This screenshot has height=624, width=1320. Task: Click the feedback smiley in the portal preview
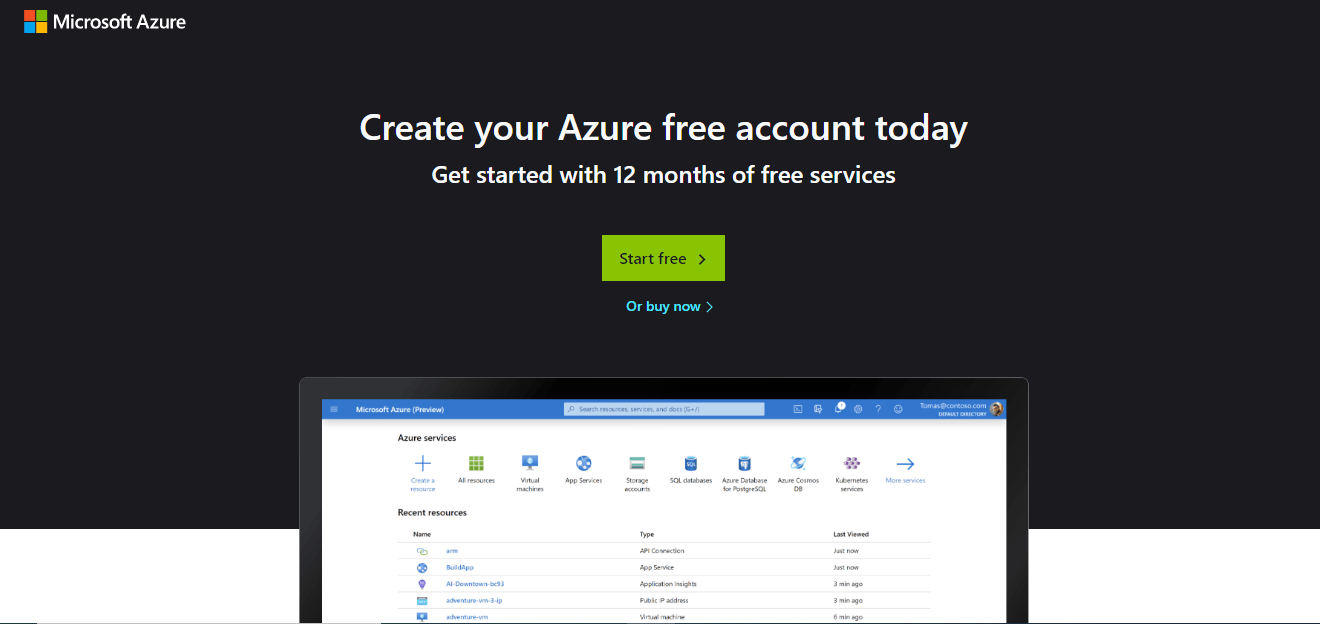tap(898, 409)
